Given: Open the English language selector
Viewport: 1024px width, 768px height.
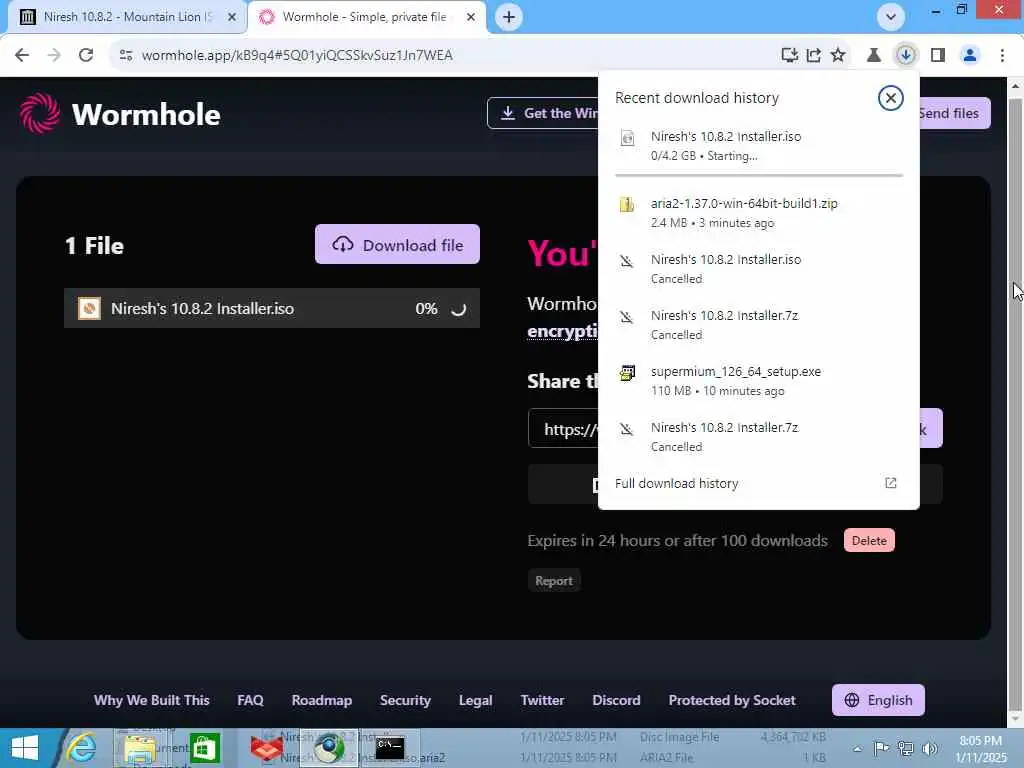Looking at the screenshot, I should coord(878,700).
